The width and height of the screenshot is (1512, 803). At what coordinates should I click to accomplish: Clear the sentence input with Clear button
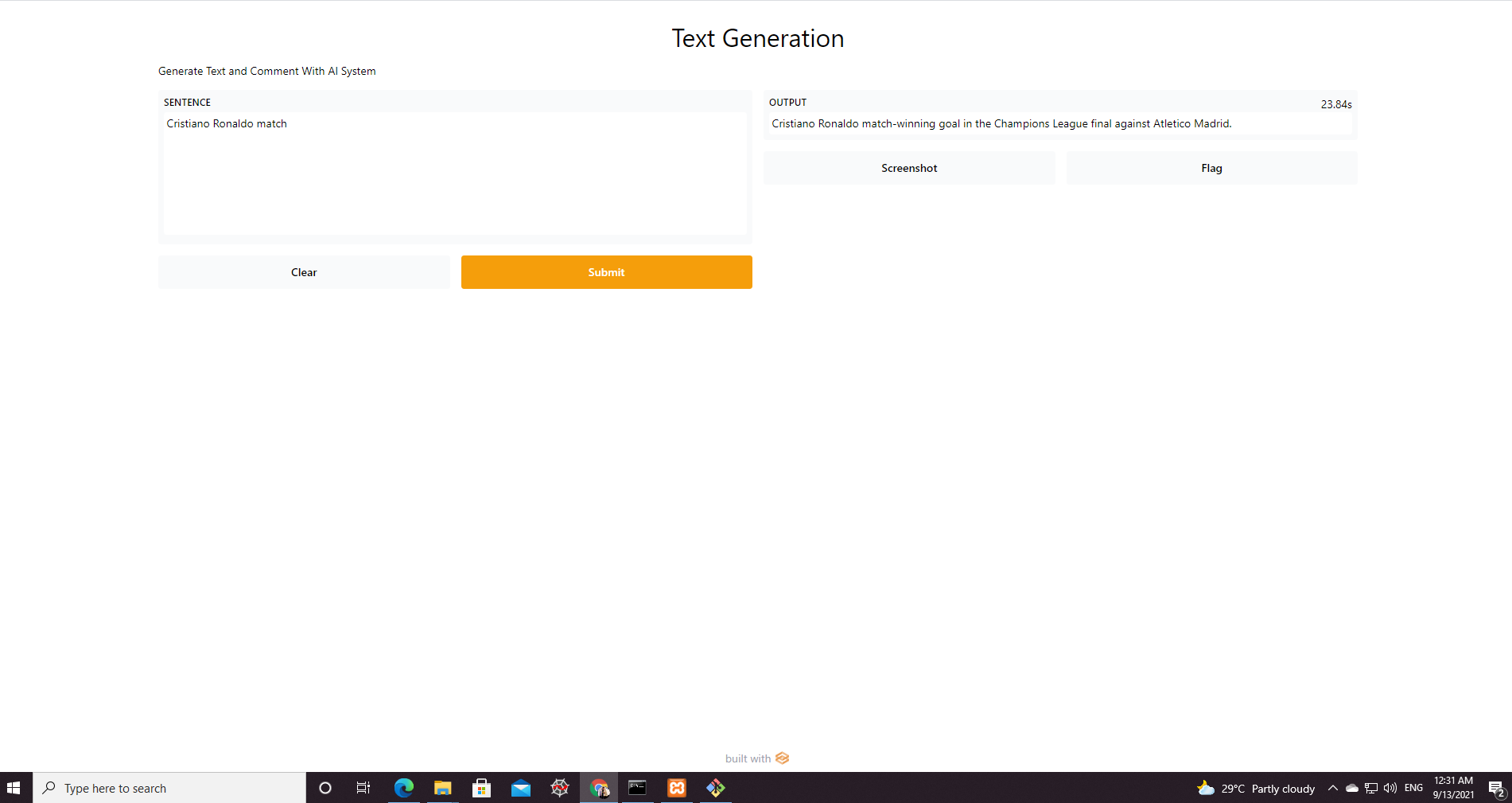(304, 272)
